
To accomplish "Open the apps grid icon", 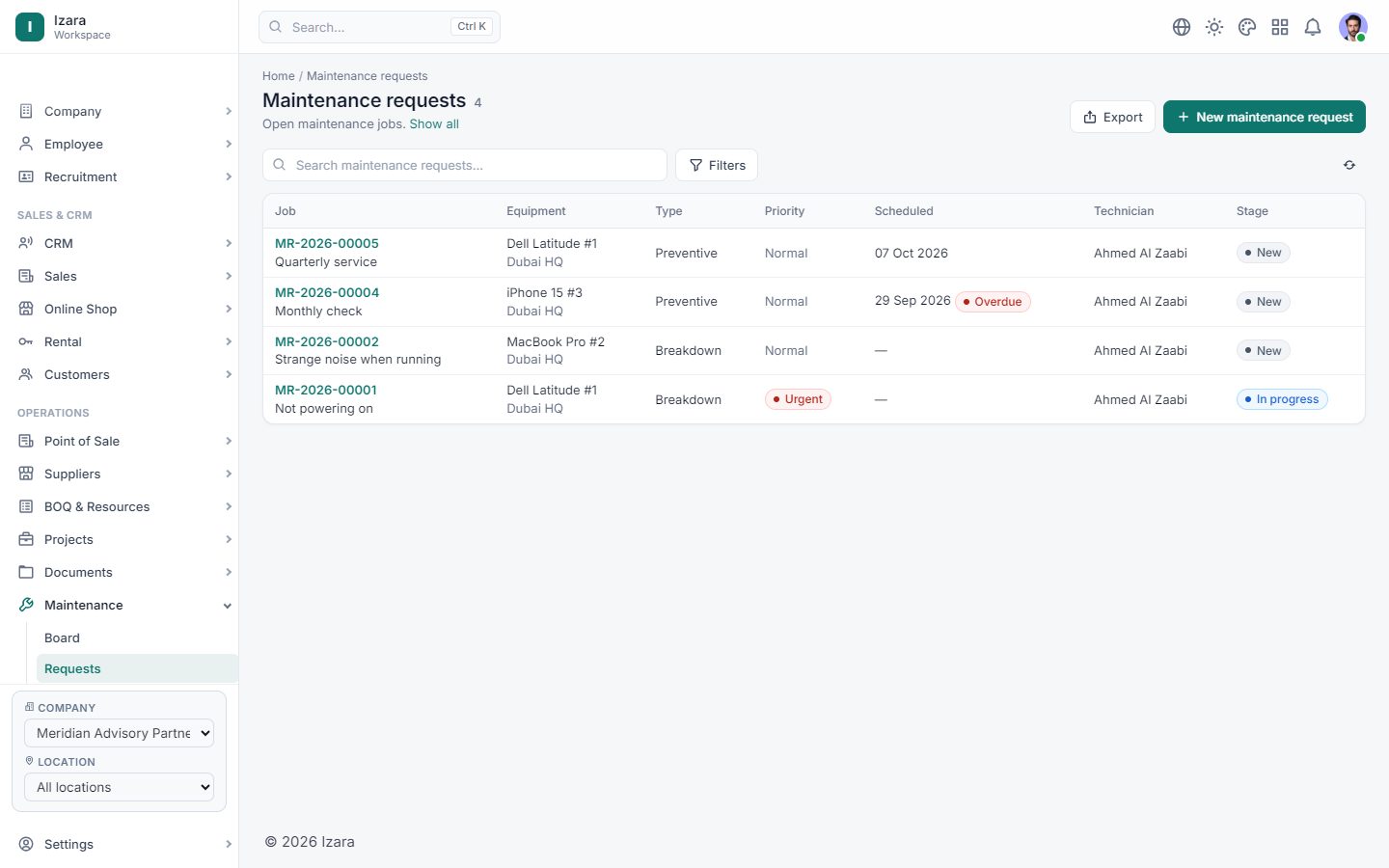I will coord(1280,27).
